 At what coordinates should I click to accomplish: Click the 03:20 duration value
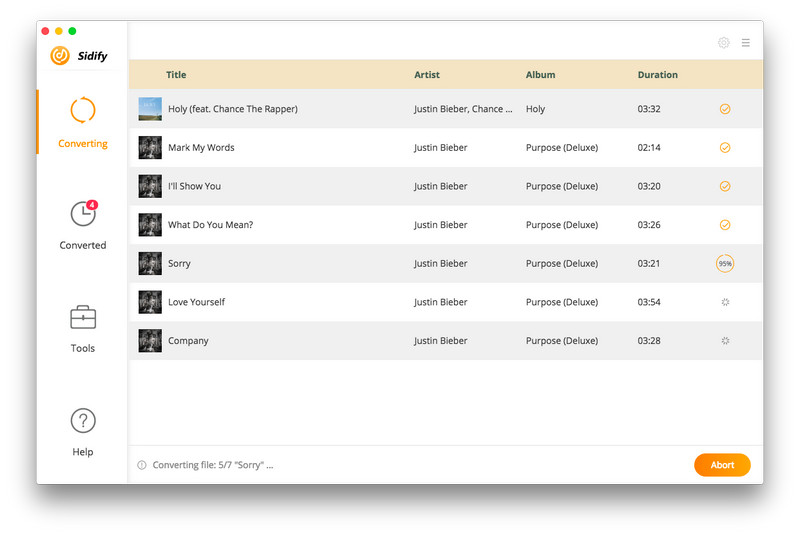tap(648, 186)
